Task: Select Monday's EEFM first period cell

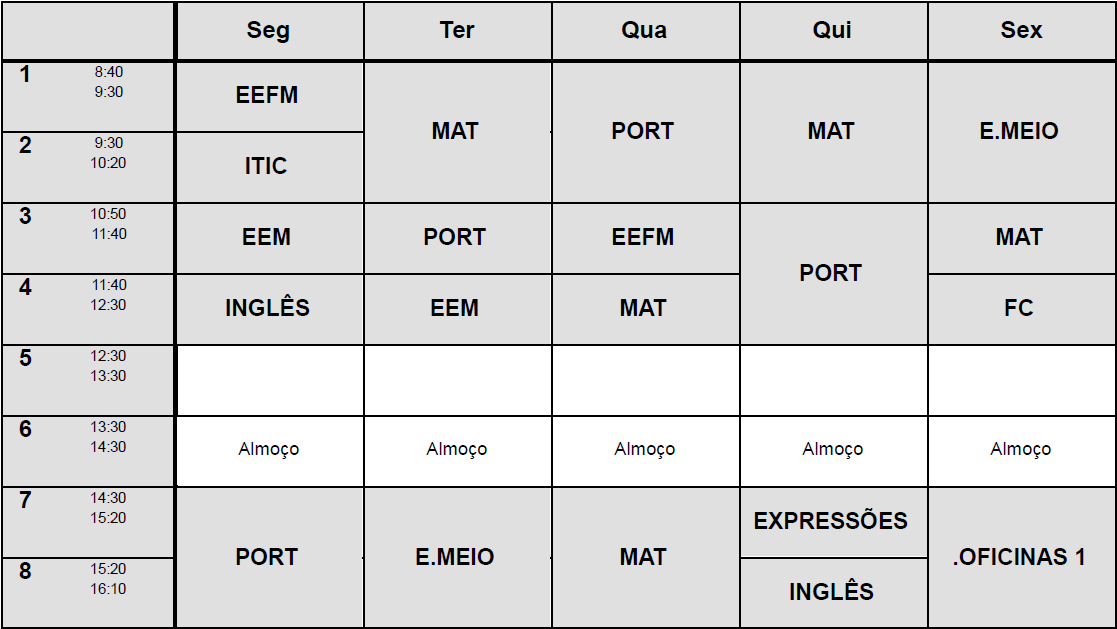Action: [267, 96]
